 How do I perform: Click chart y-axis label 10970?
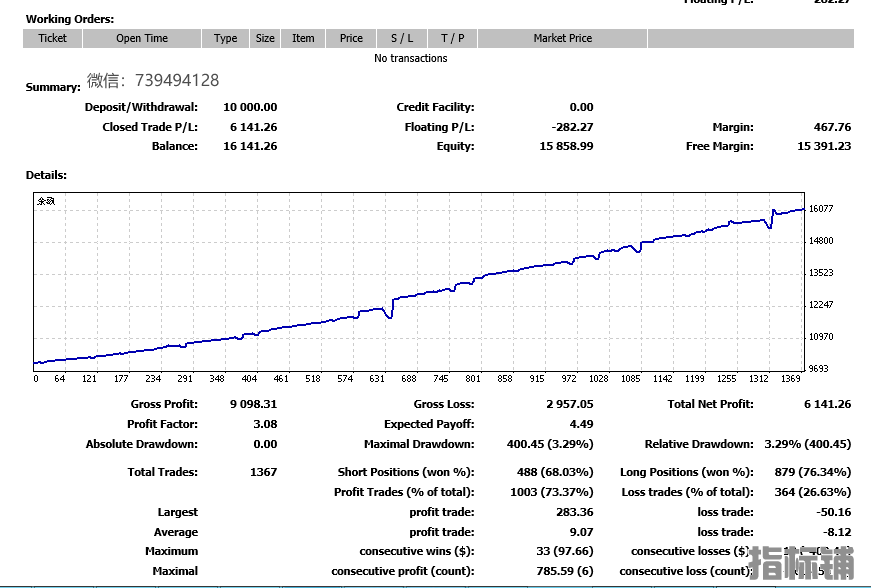click(x=820, y=336)
